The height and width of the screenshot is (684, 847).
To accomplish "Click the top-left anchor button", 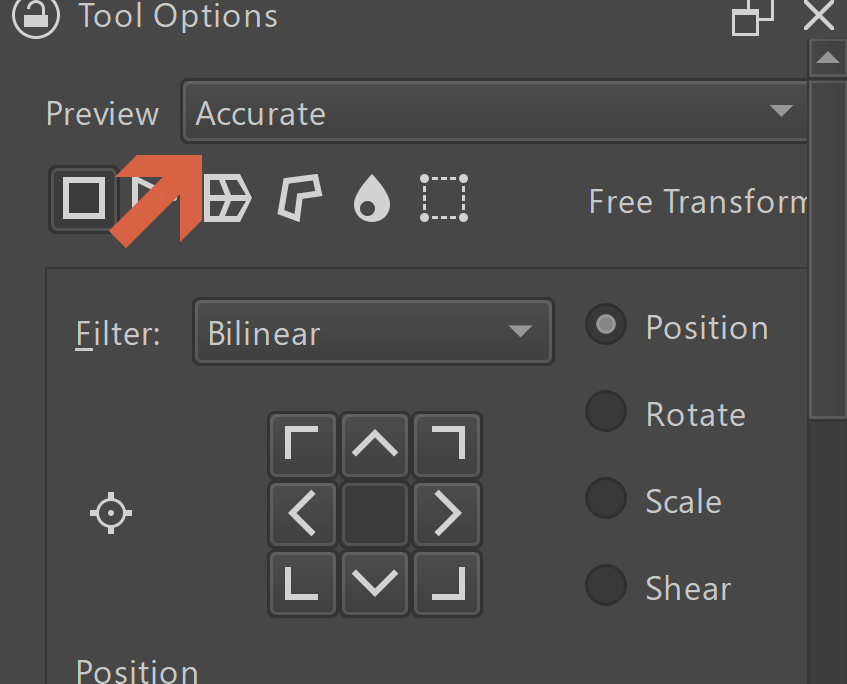I will click(x=302, y=444).
